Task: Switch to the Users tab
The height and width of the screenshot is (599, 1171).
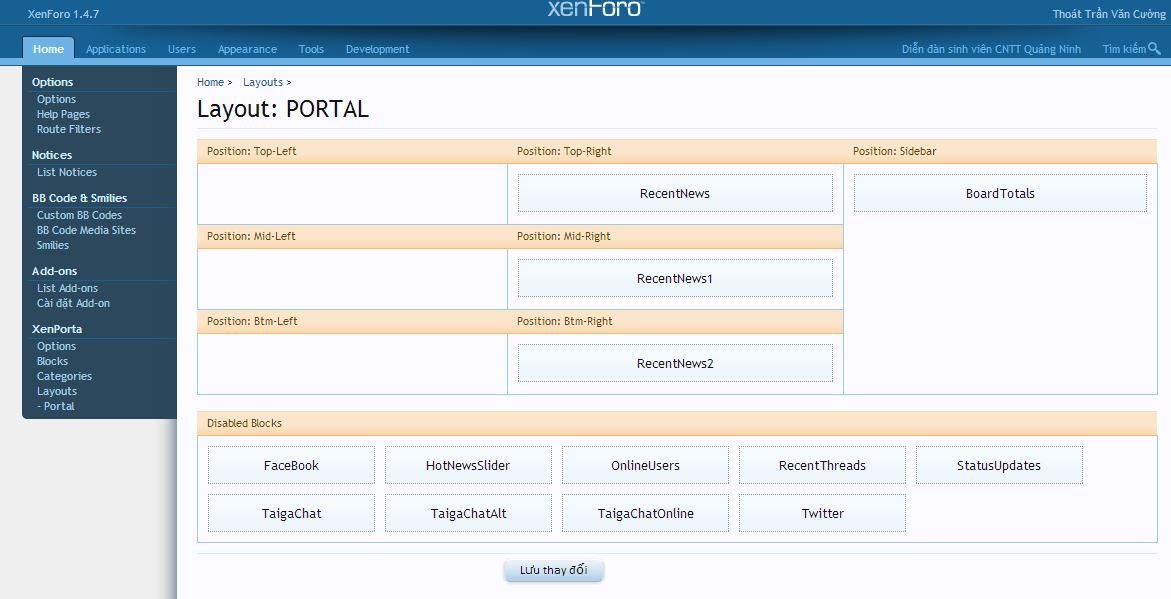Action: pos(182,49)
